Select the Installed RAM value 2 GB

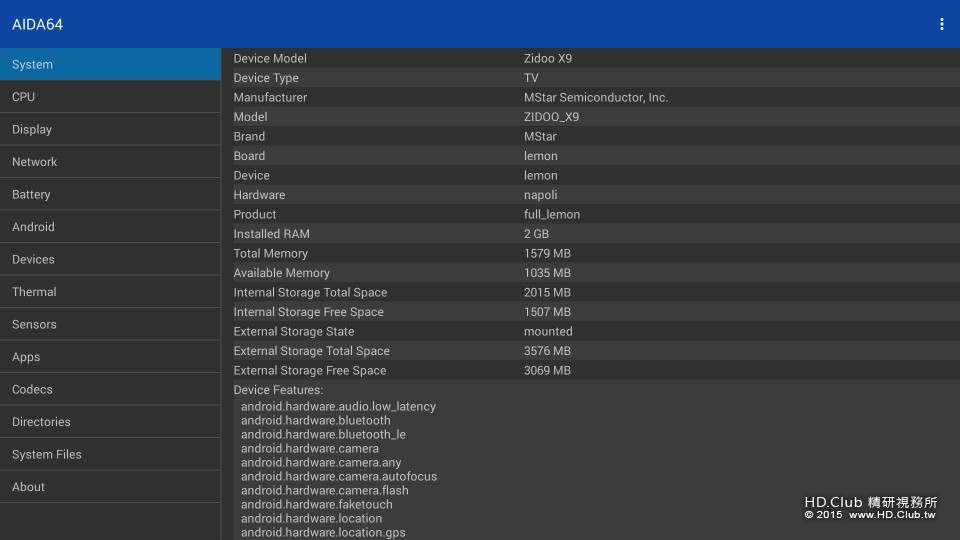click(x=536, y=234)
